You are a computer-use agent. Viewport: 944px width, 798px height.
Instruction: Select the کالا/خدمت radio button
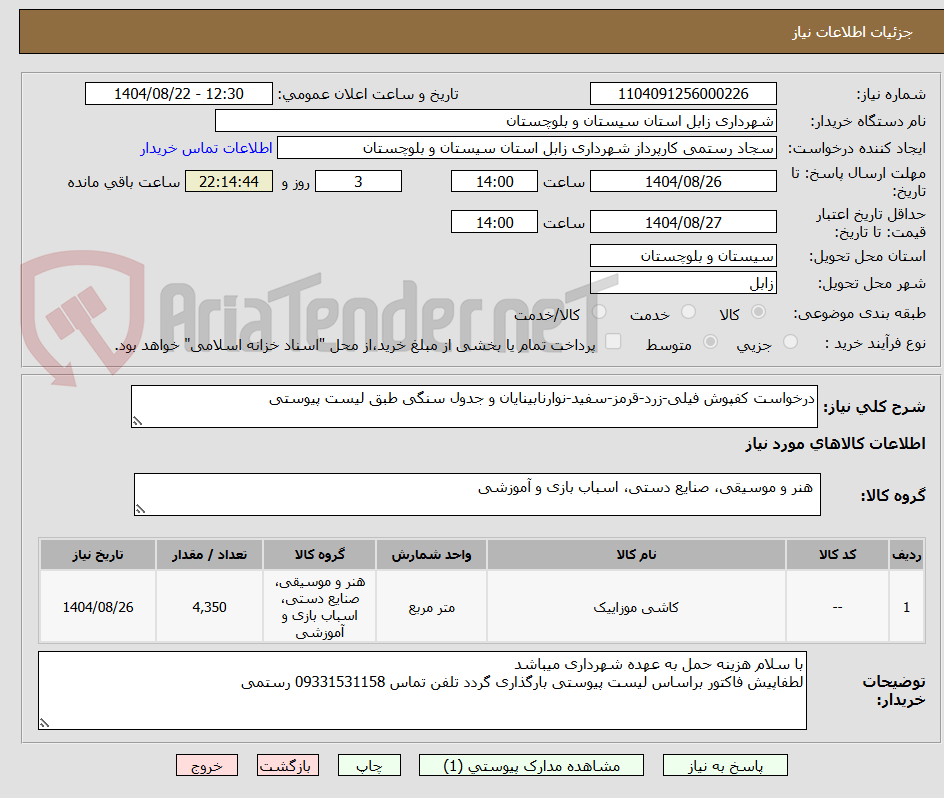(599, 312)
